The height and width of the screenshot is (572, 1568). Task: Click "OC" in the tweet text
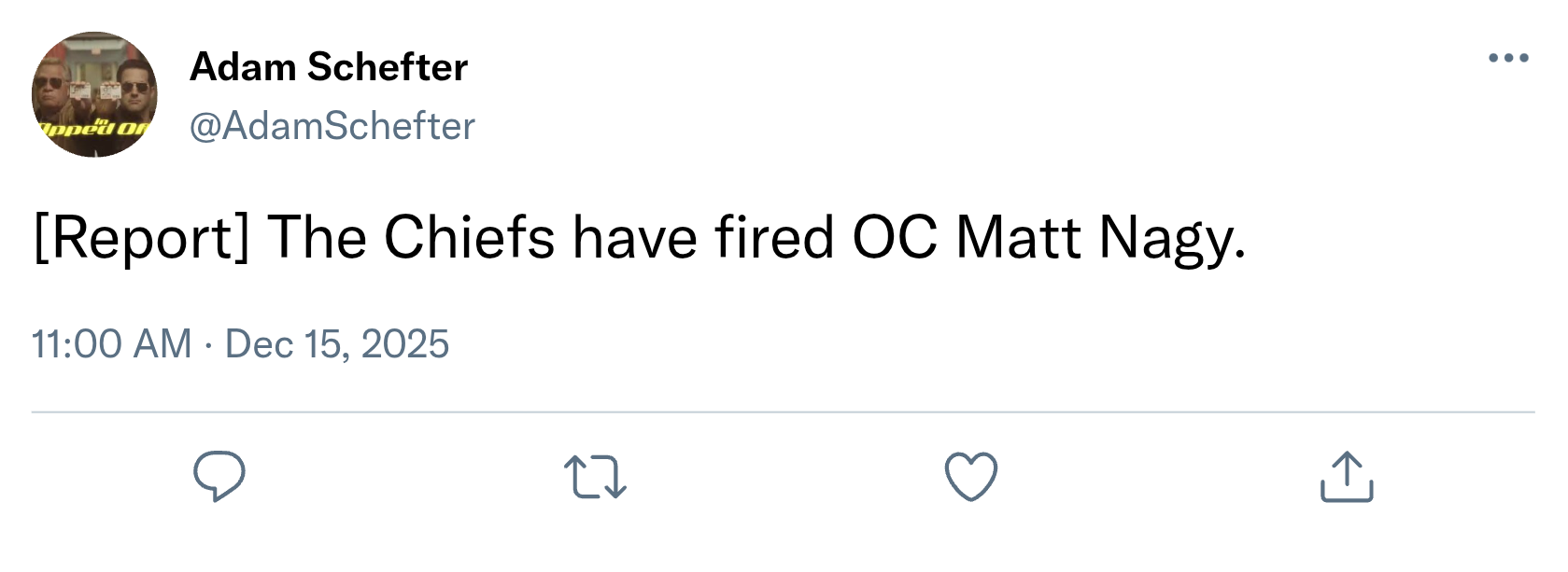tap(894, 238)
